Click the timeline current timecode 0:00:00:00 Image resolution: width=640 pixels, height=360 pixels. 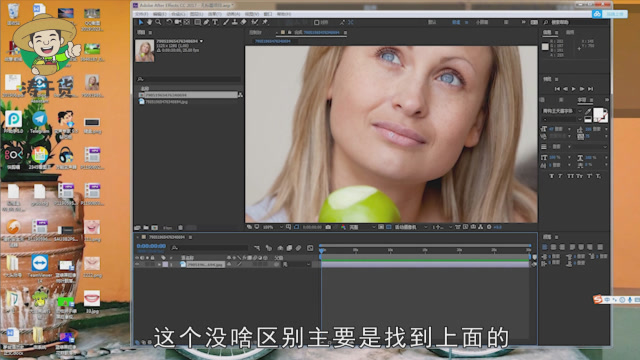(151, 246)
